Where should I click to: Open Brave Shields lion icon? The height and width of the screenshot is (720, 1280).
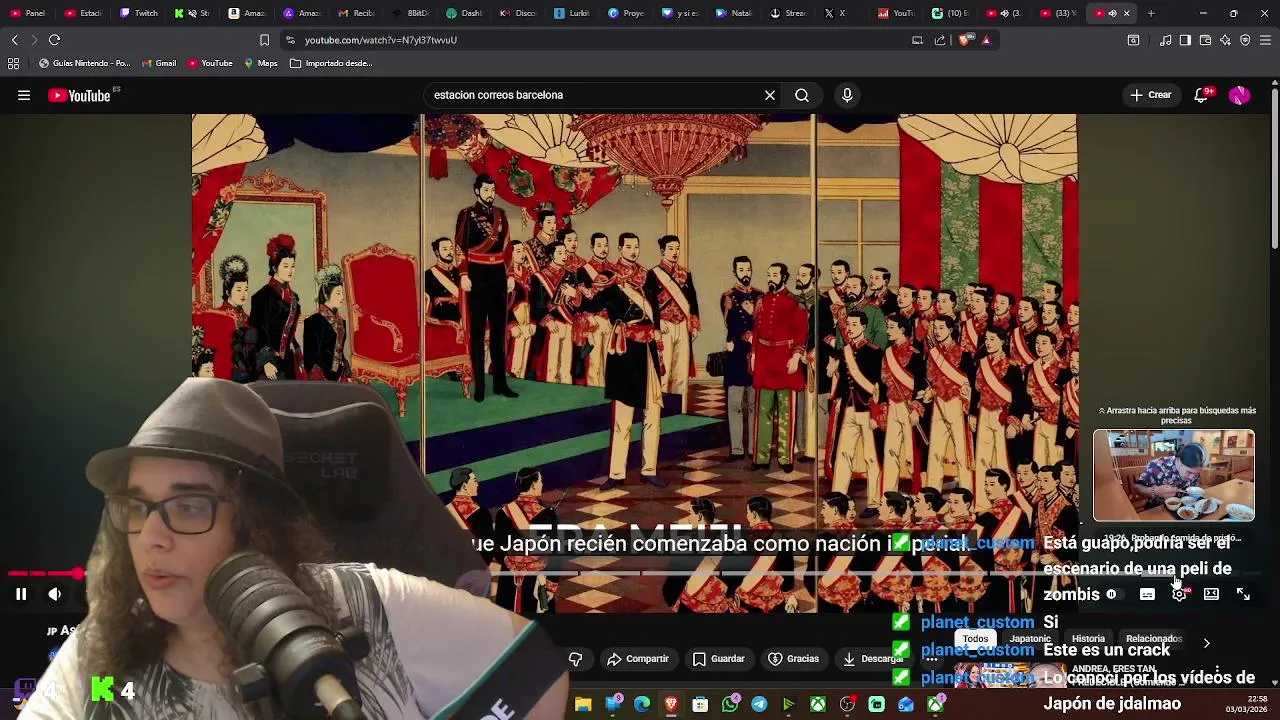tap(964, 40)
